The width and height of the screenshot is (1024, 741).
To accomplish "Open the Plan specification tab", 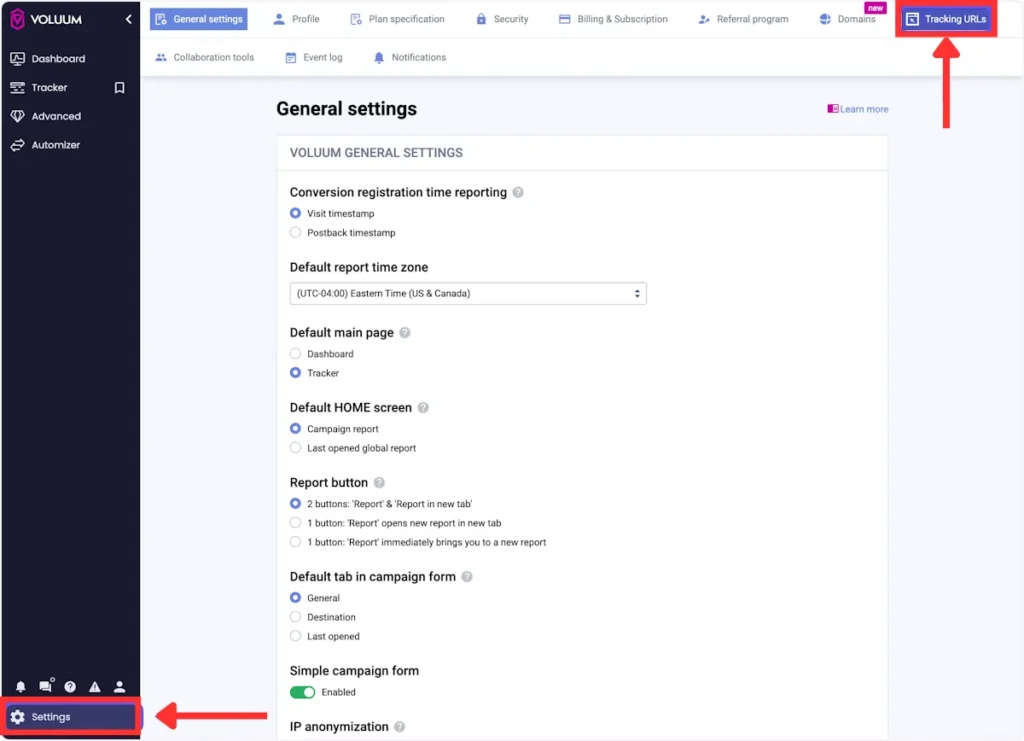I will pos(397,19).
